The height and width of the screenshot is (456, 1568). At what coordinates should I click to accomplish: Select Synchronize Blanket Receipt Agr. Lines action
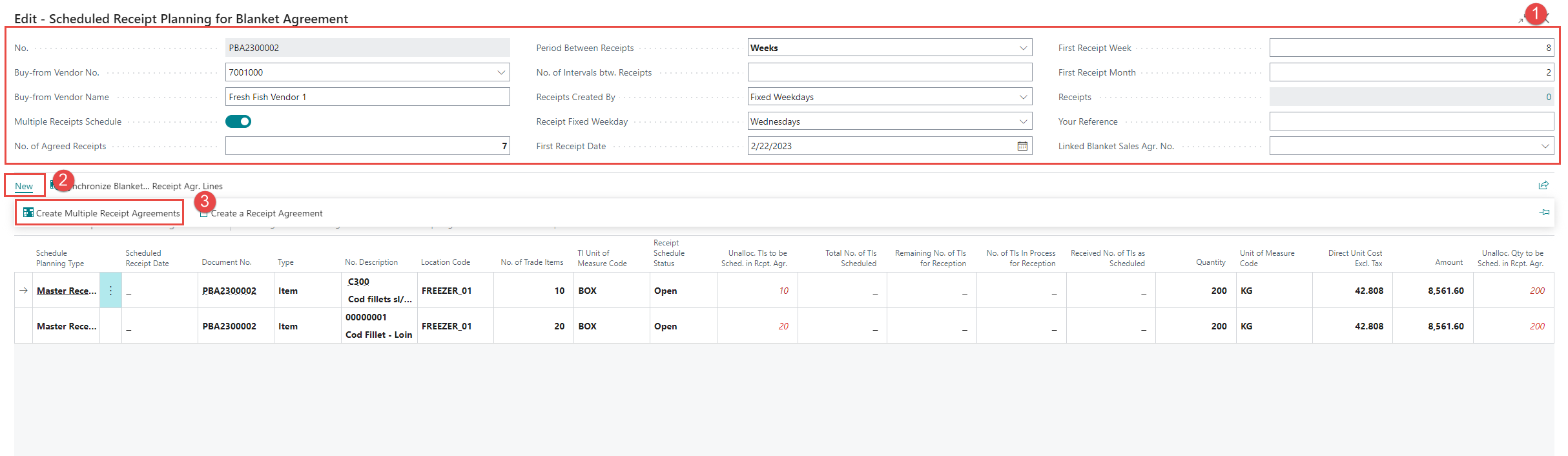coord(149,186)
